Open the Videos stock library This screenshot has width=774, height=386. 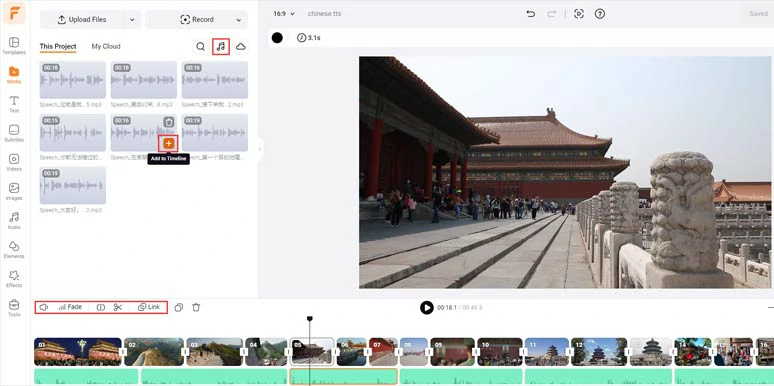click(x=14, y=162)
